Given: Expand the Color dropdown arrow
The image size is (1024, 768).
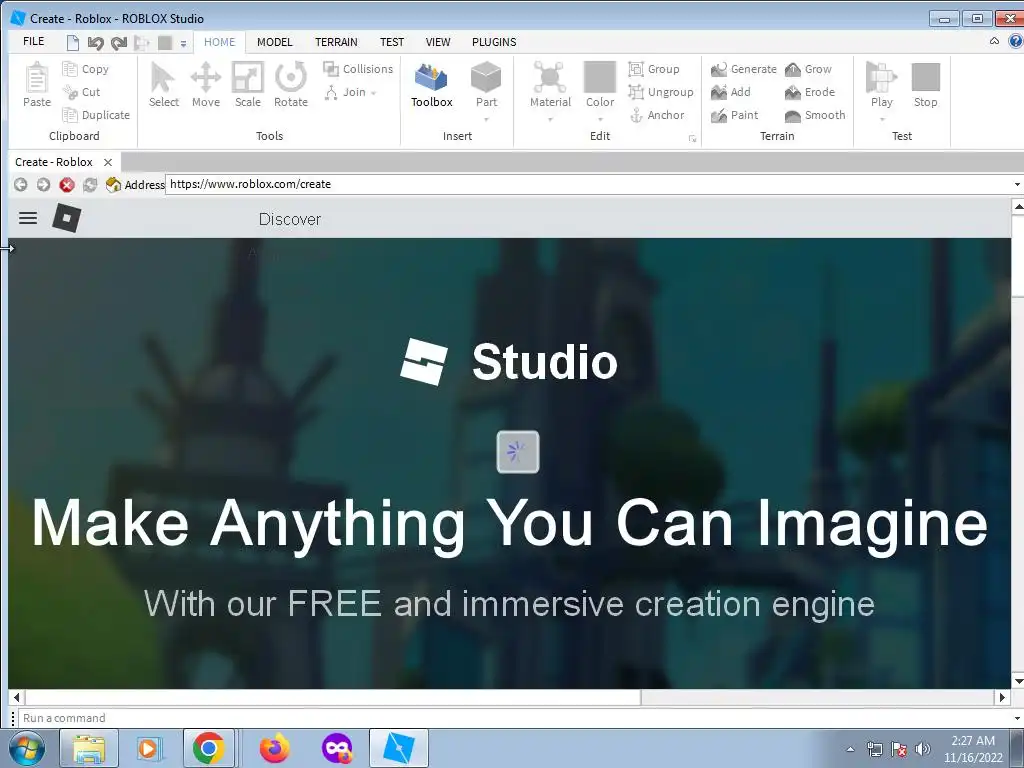Looking at the screenshot, I should pyautogui.click(x=600, y=120).
